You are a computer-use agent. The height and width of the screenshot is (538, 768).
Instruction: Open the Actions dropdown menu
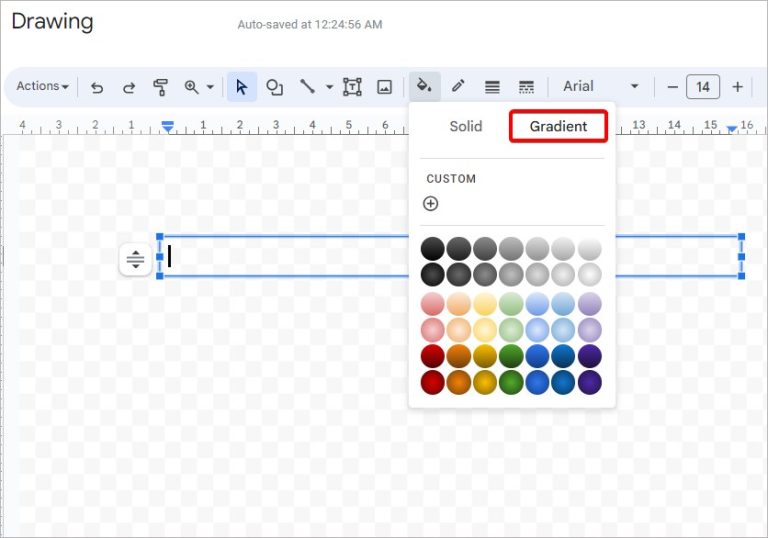tap(42, 86)
